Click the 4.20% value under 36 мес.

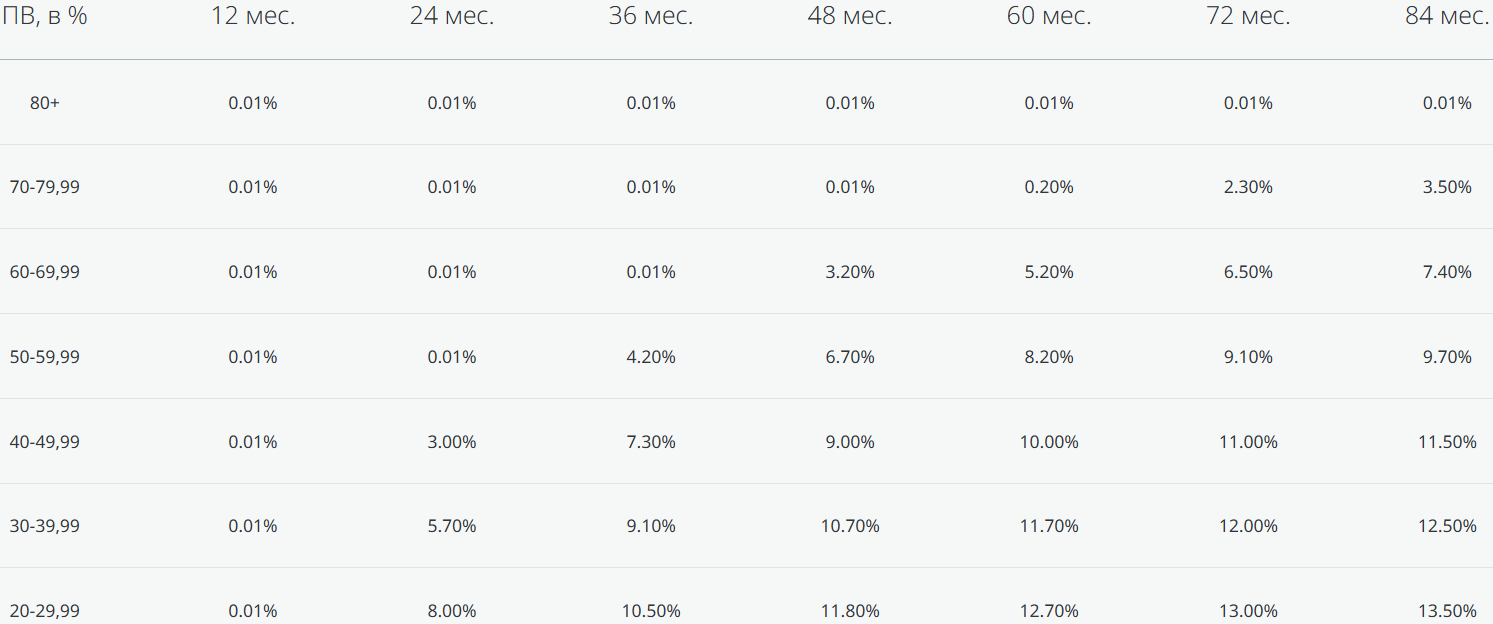point(651,357)
